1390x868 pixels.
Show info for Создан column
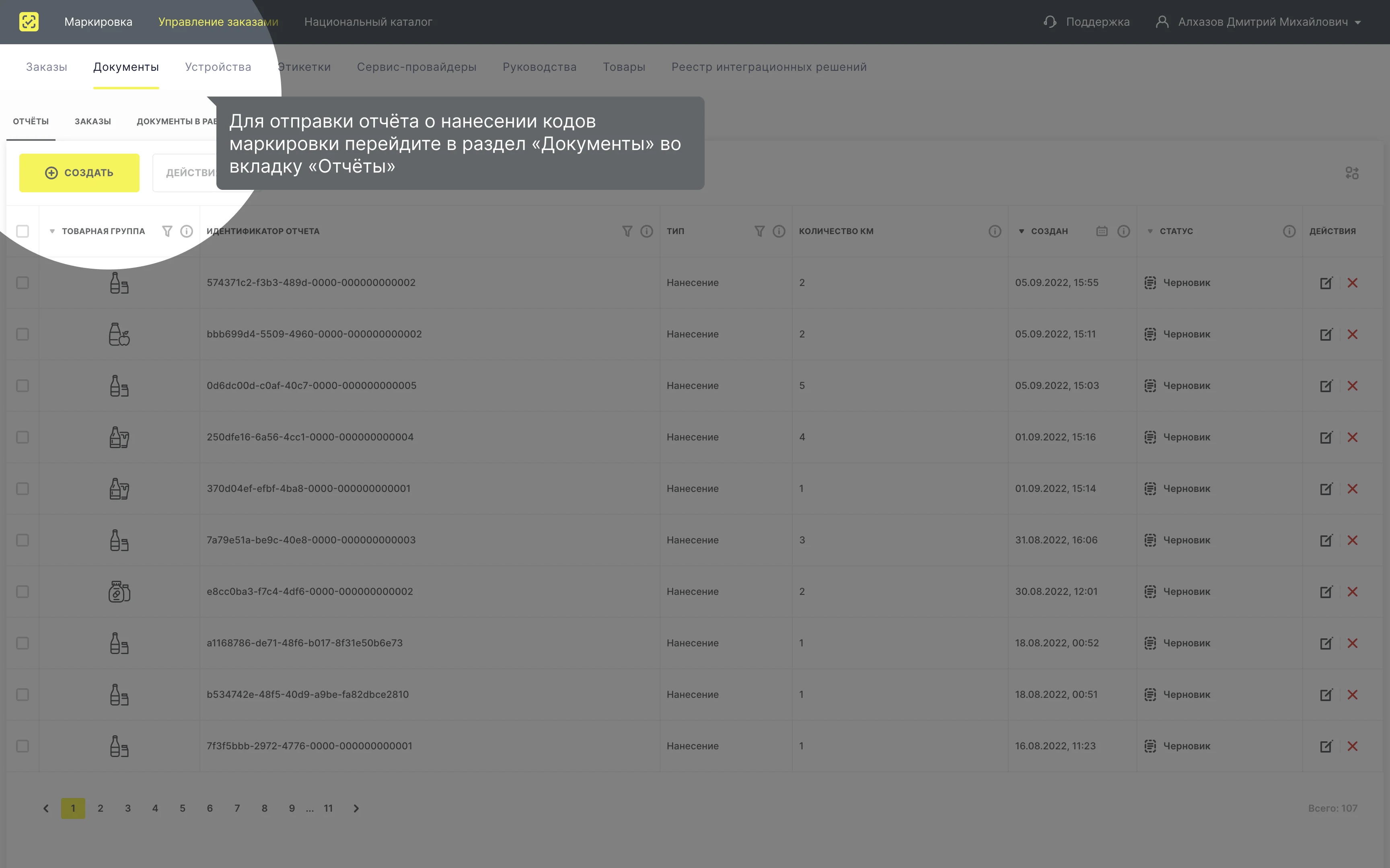(1124, 231)
